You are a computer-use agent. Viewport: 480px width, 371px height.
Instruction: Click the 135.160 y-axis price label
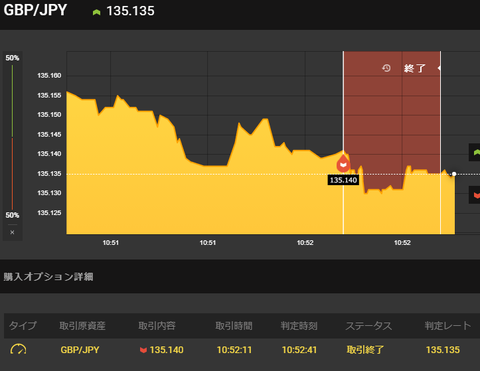[49, 76]
